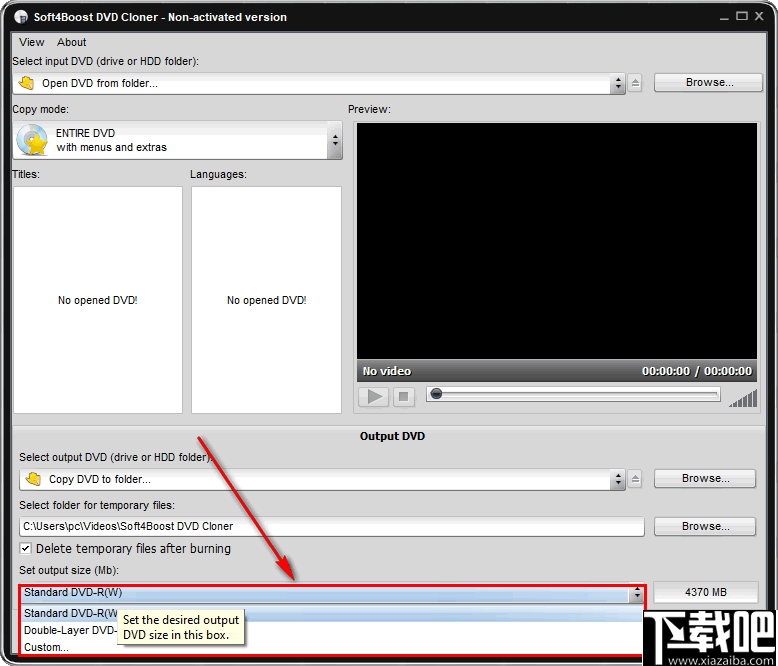Screen dimensions: 778x666
Task: Click the ENTIRE DVD disc star icon
Action: coord(32,140)
